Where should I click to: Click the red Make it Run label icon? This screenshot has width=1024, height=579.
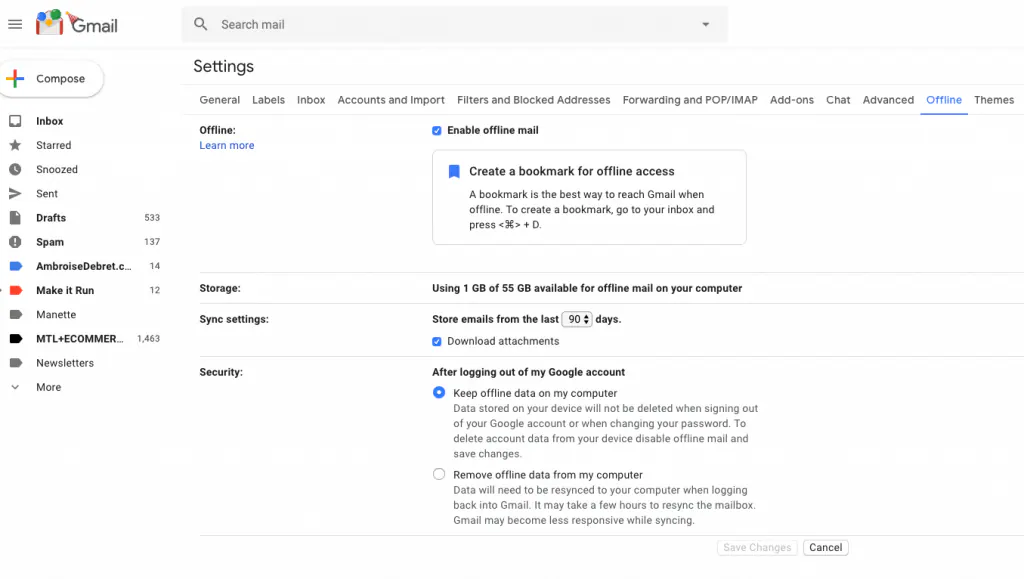(x=16, y=290)
